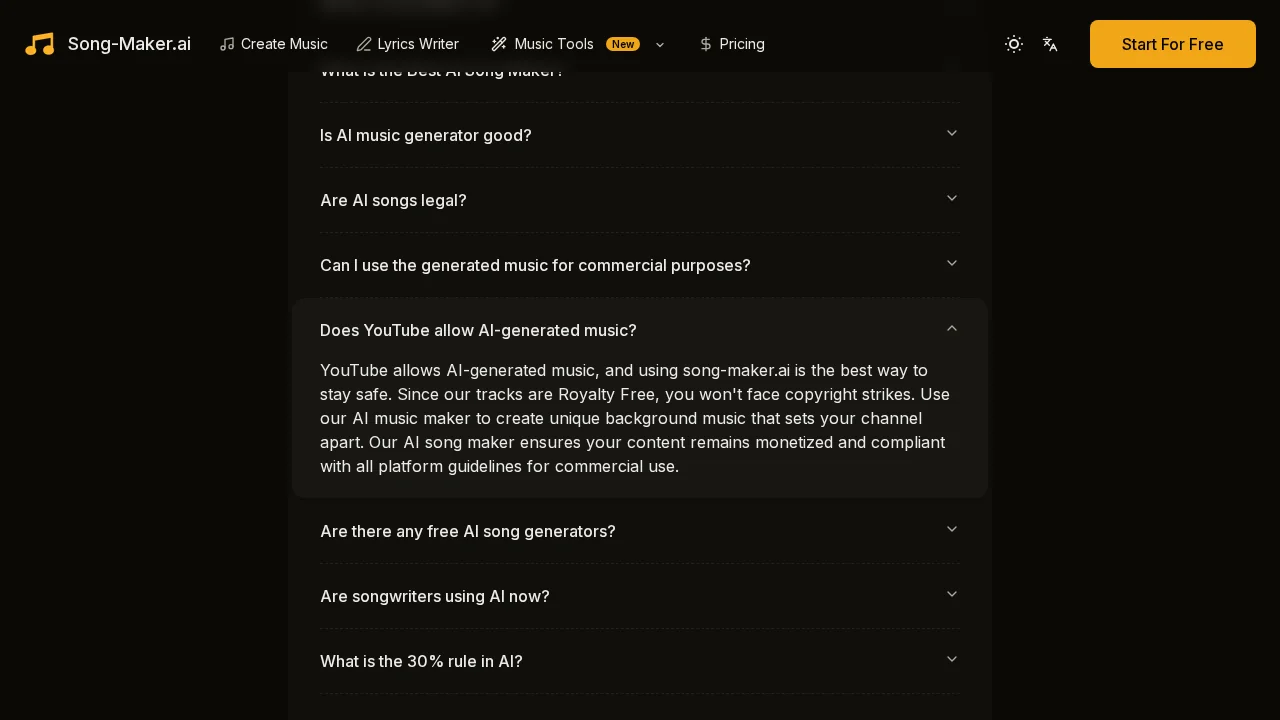
Task: Expand the 30% rule in AI question
Action: coord(952,659)
